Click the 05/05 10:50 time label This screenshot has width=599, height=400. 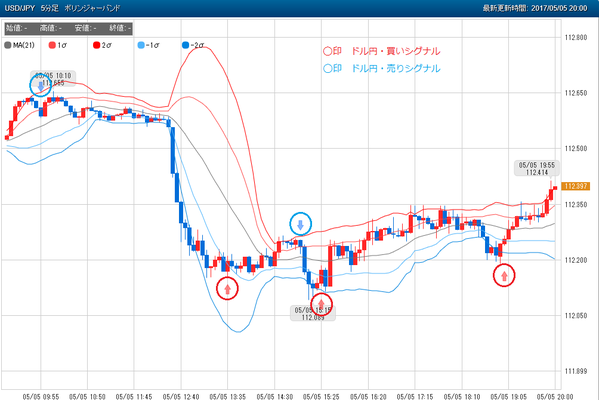coord(87,397)
